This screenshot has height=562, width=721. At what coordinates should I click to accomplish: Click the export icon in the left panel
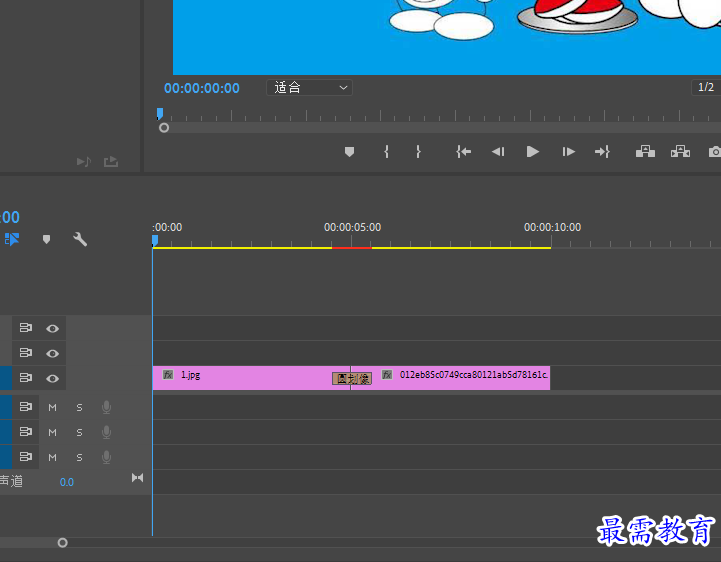point(111,161)
